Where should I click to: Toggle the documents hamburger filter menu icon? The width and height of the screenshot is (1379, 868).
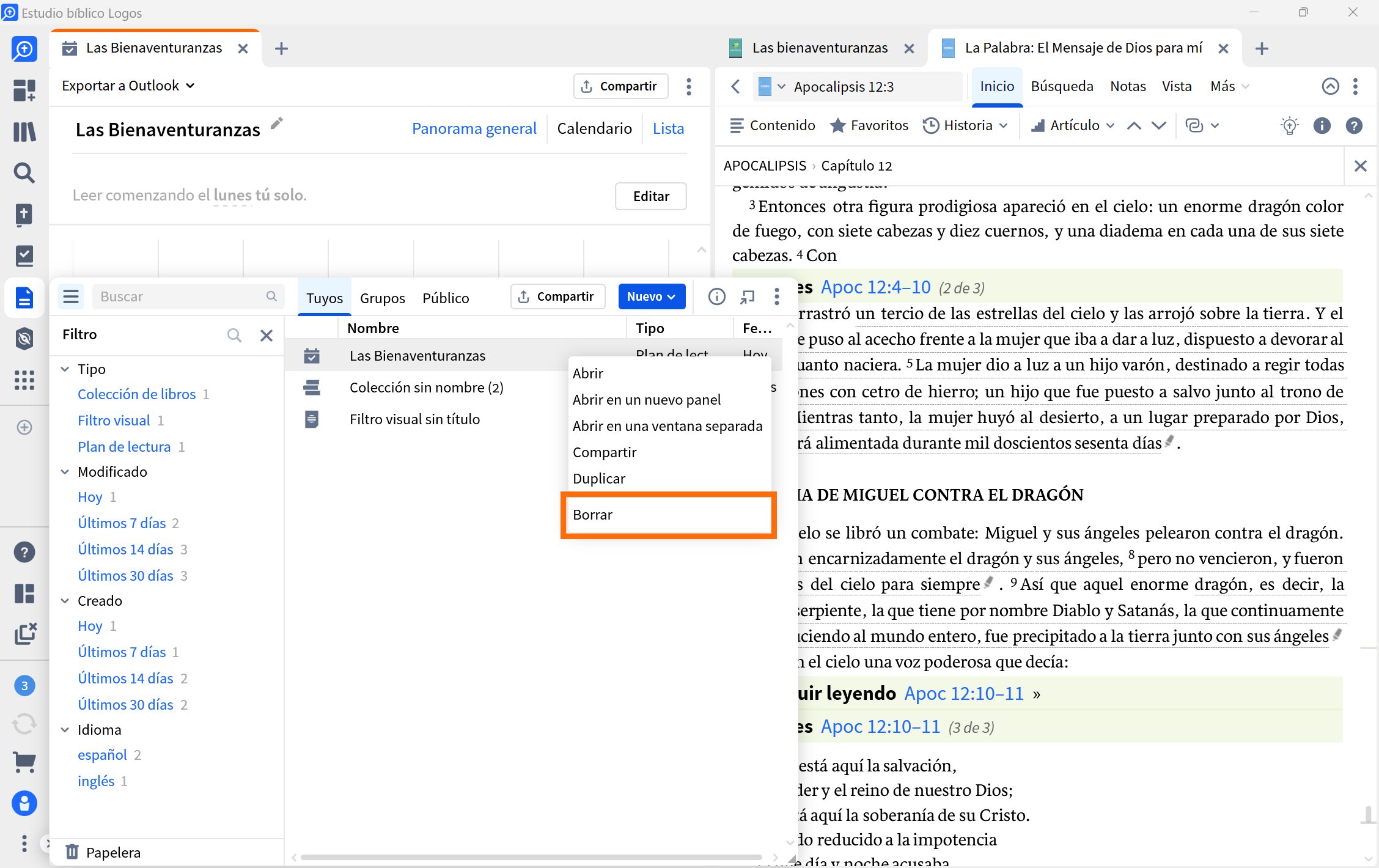pyautogui.click(x=71, y=296)
